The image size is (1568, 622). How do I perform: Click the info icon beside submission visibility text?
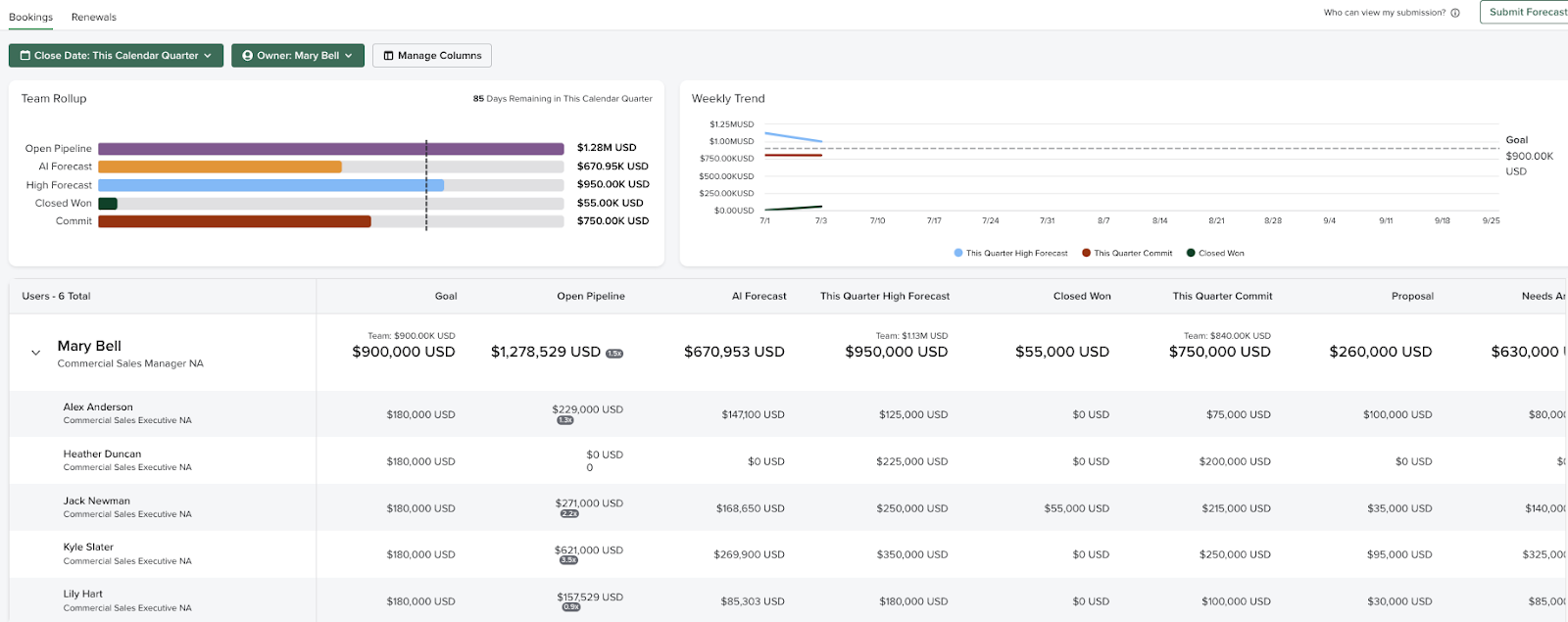coord(1455,13)
